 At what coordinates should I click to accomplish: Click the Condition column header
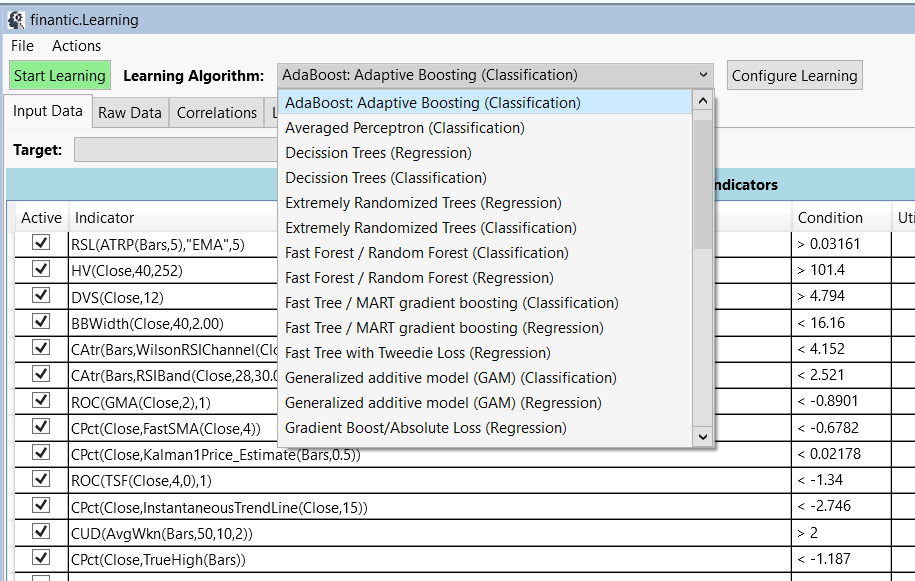pyautogui.click(x=830, y=217)
